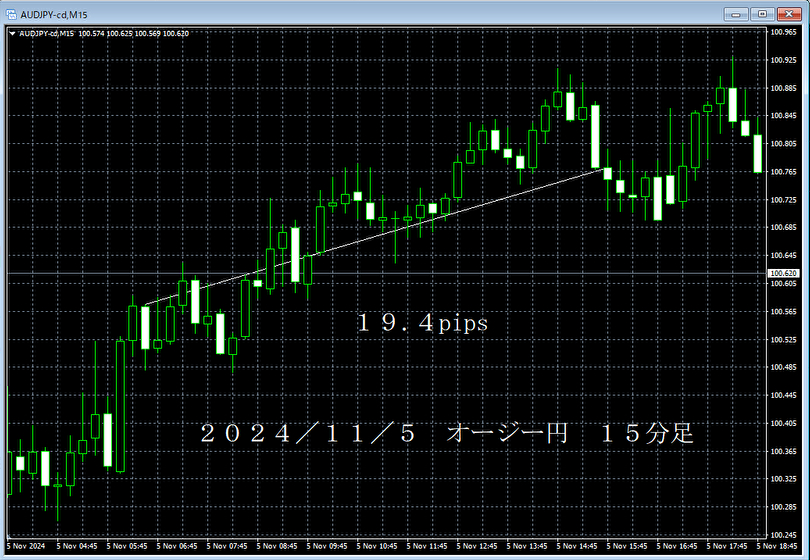Click the AUDJPY chart window icon
Screen dimensions: 810x560
pyautogui.click(x=11, y=14)
